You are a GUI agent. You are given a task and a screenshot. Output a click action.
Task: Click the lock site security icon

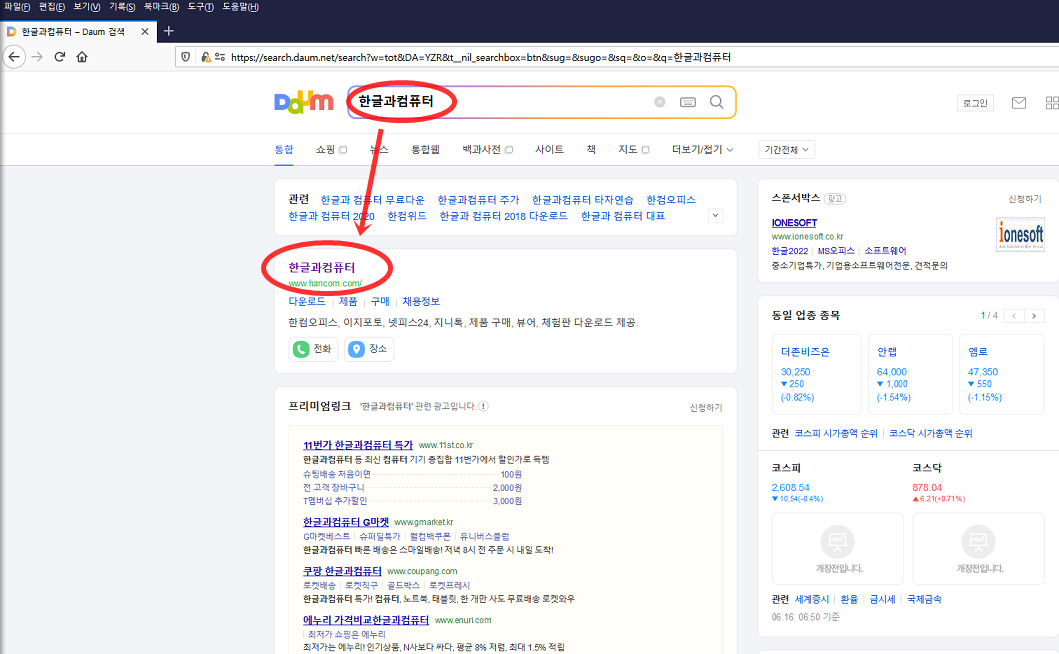pyautogui.click(x=205, y=57)
